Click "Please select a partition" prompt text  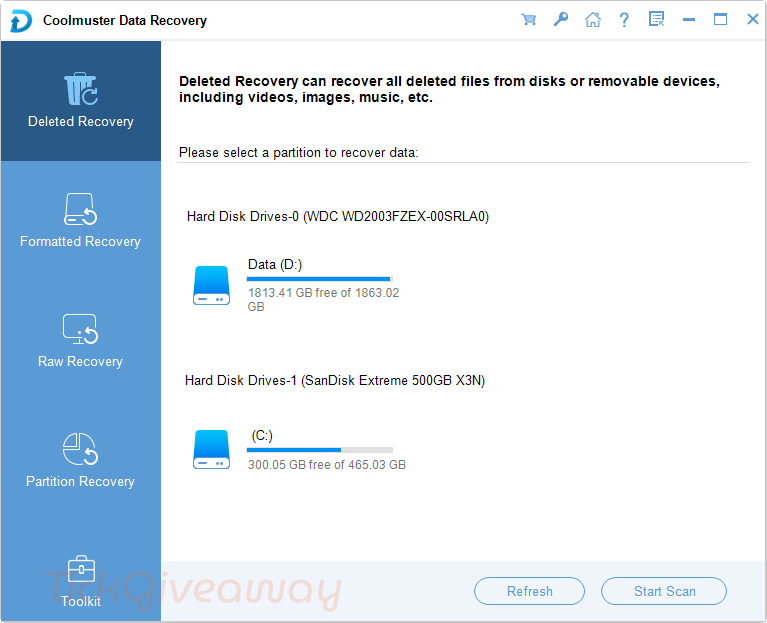(x=298, y=153)
